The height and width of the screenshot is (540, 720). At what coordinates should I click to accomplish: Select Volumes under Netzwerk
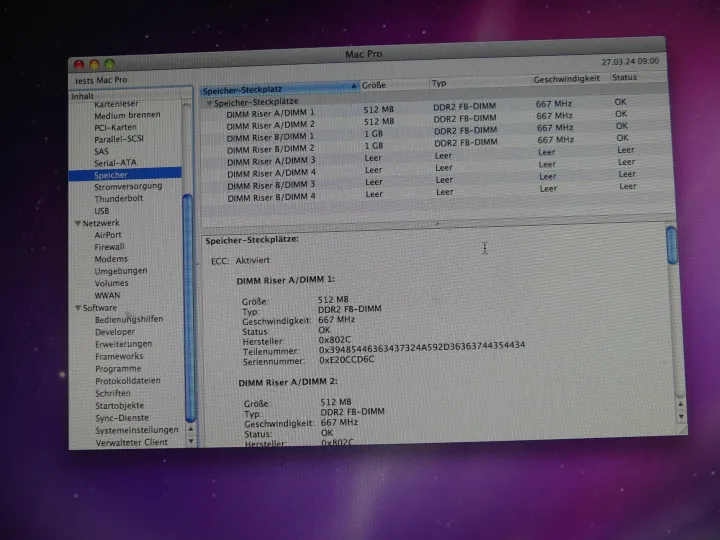(112, 283)
